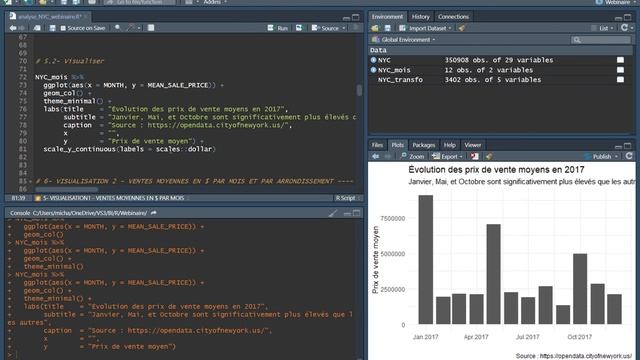
Task: Switch to the Files tab
Action: 377,145
